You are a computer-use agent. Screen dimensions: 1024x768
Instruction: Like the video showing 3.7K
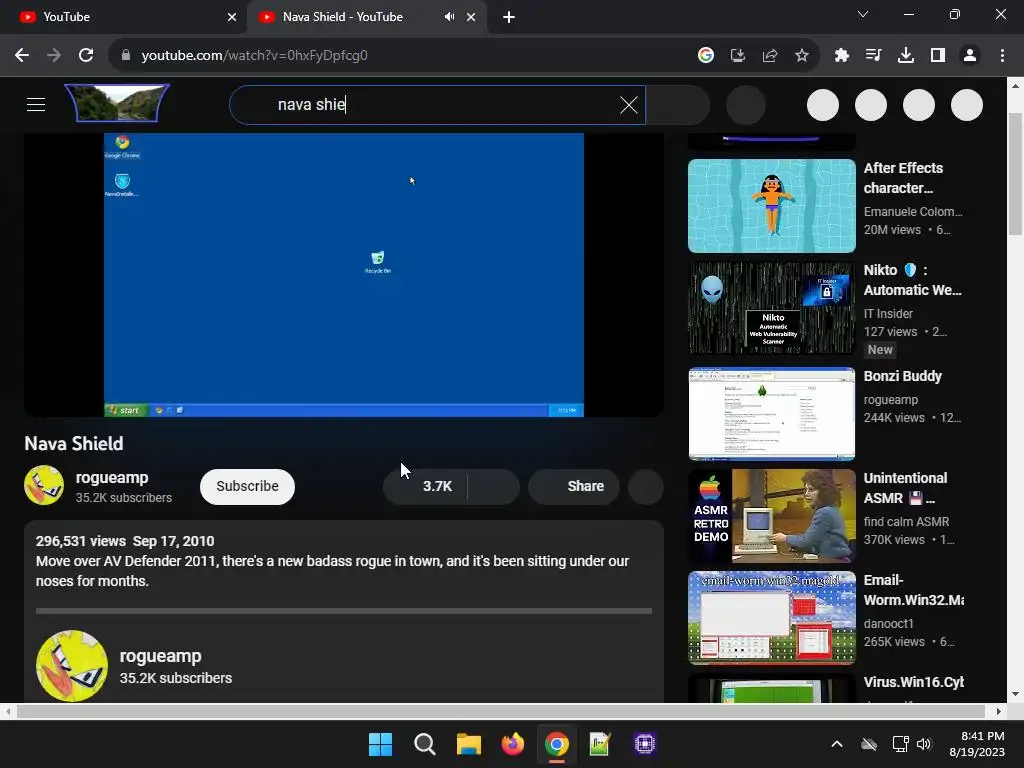pyautogui.click(x=426, y=487)
